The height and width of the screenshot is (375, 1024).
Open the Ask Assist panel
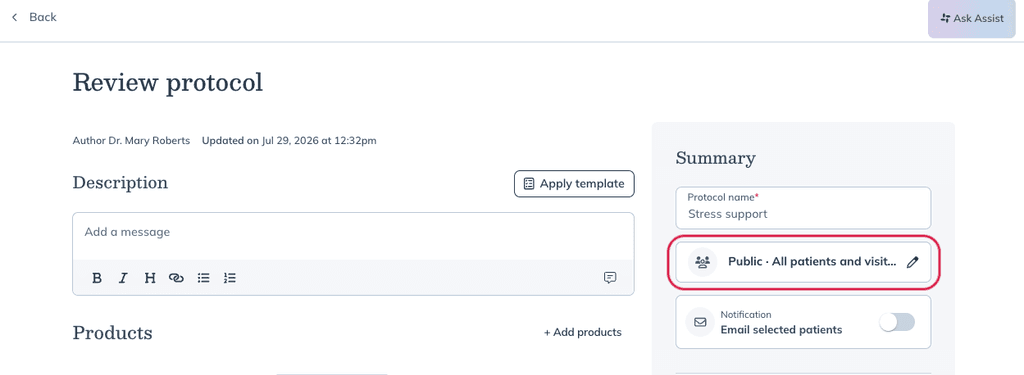click(x=972, y=18)
